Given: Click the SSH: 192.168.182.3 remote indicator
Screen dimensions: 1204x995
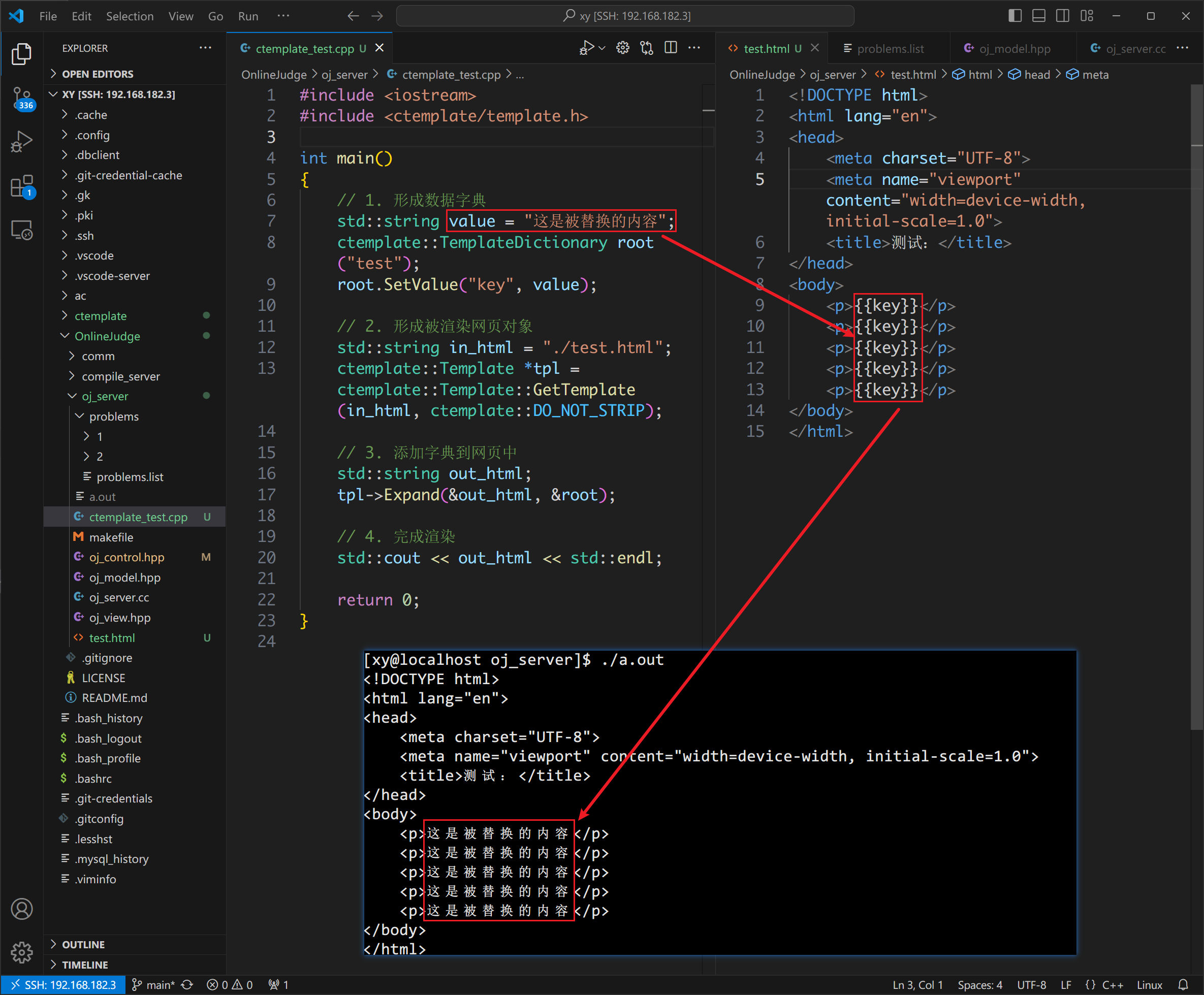Looking at the screenshot, I should [x=63, y=985].
